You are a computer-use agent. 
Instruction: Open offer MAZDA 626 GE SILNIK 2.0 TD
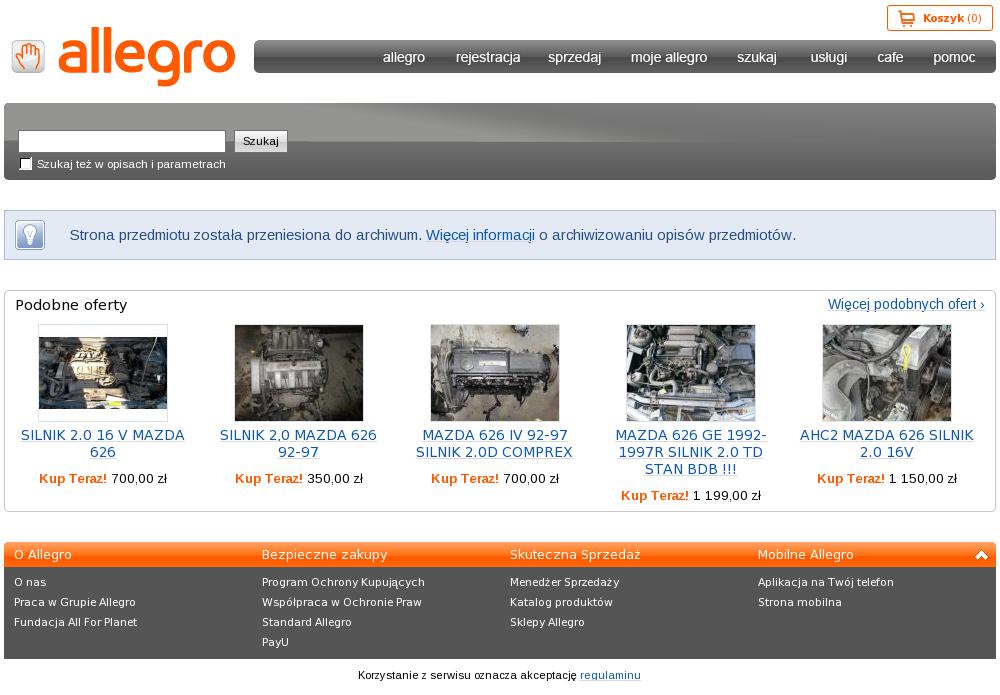(691, 452)
